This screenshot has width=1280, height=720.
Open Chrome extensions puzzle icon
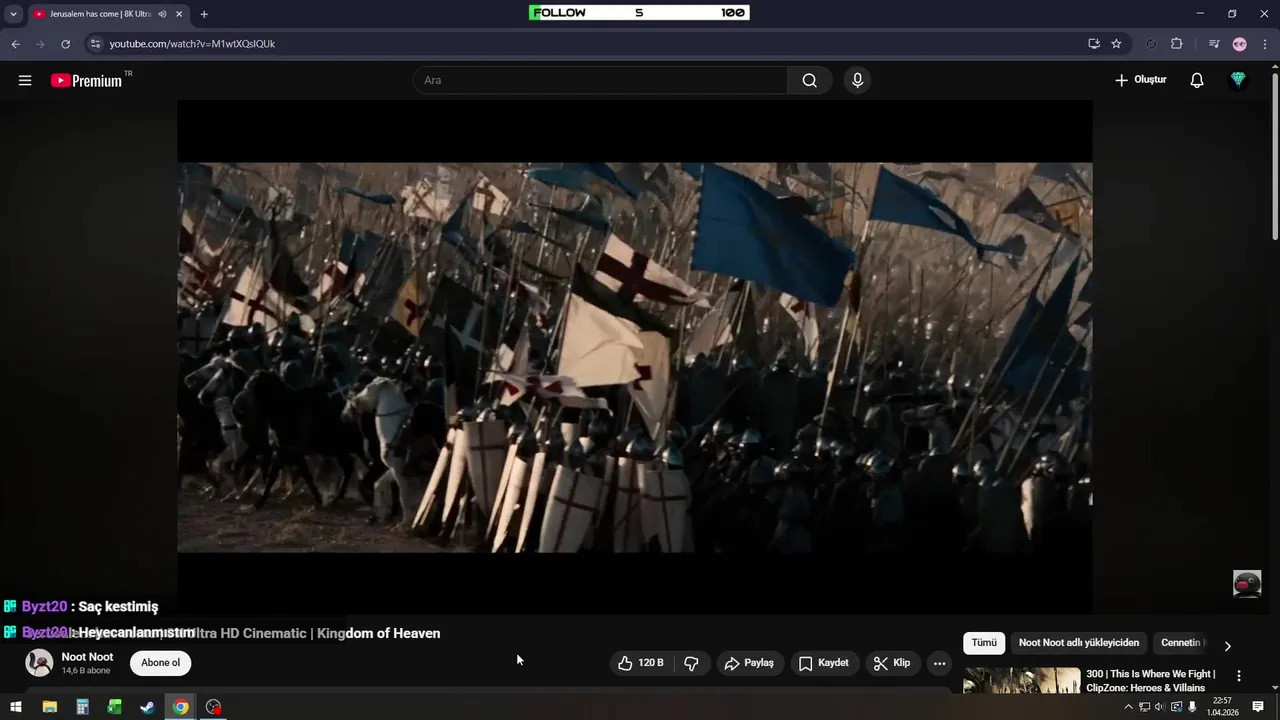(1177, 44)
